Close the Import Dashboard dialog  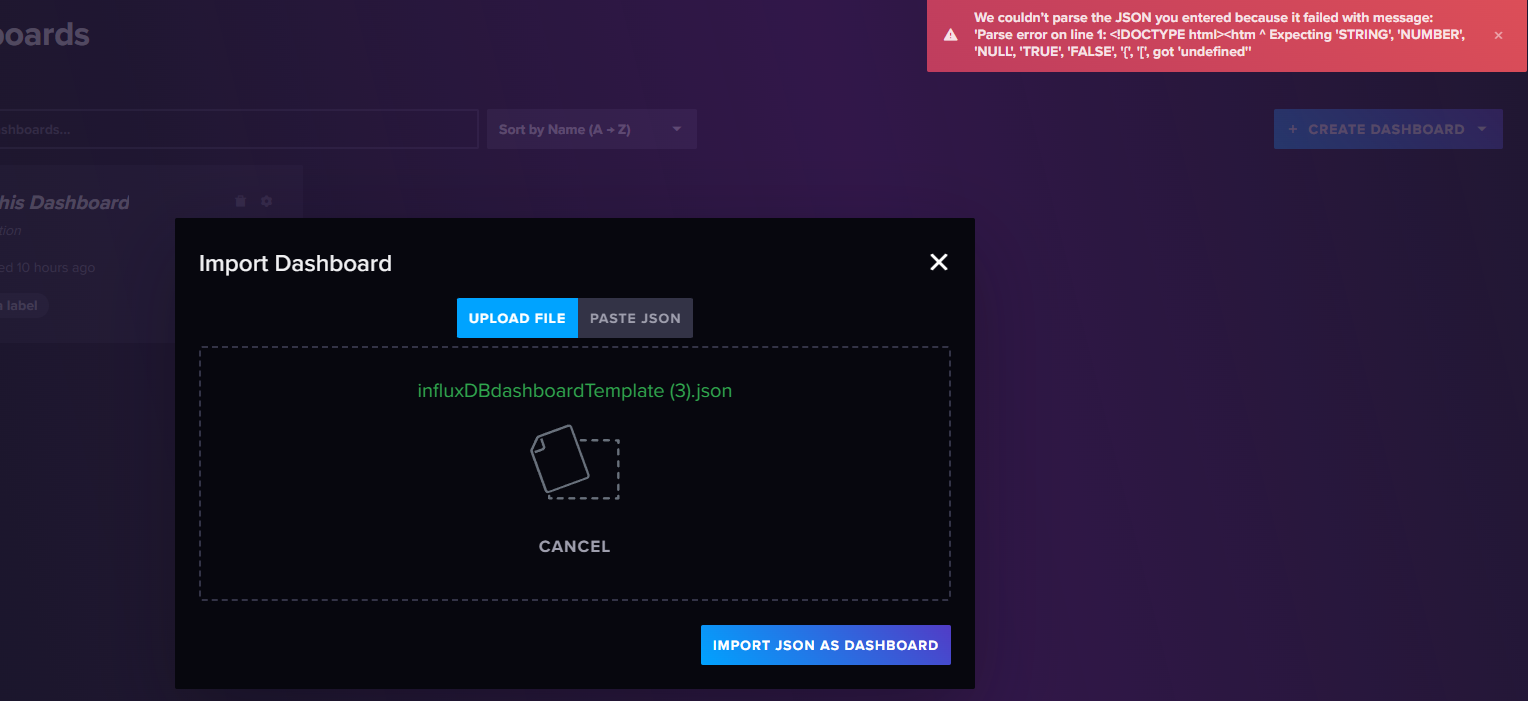(938, 262)
